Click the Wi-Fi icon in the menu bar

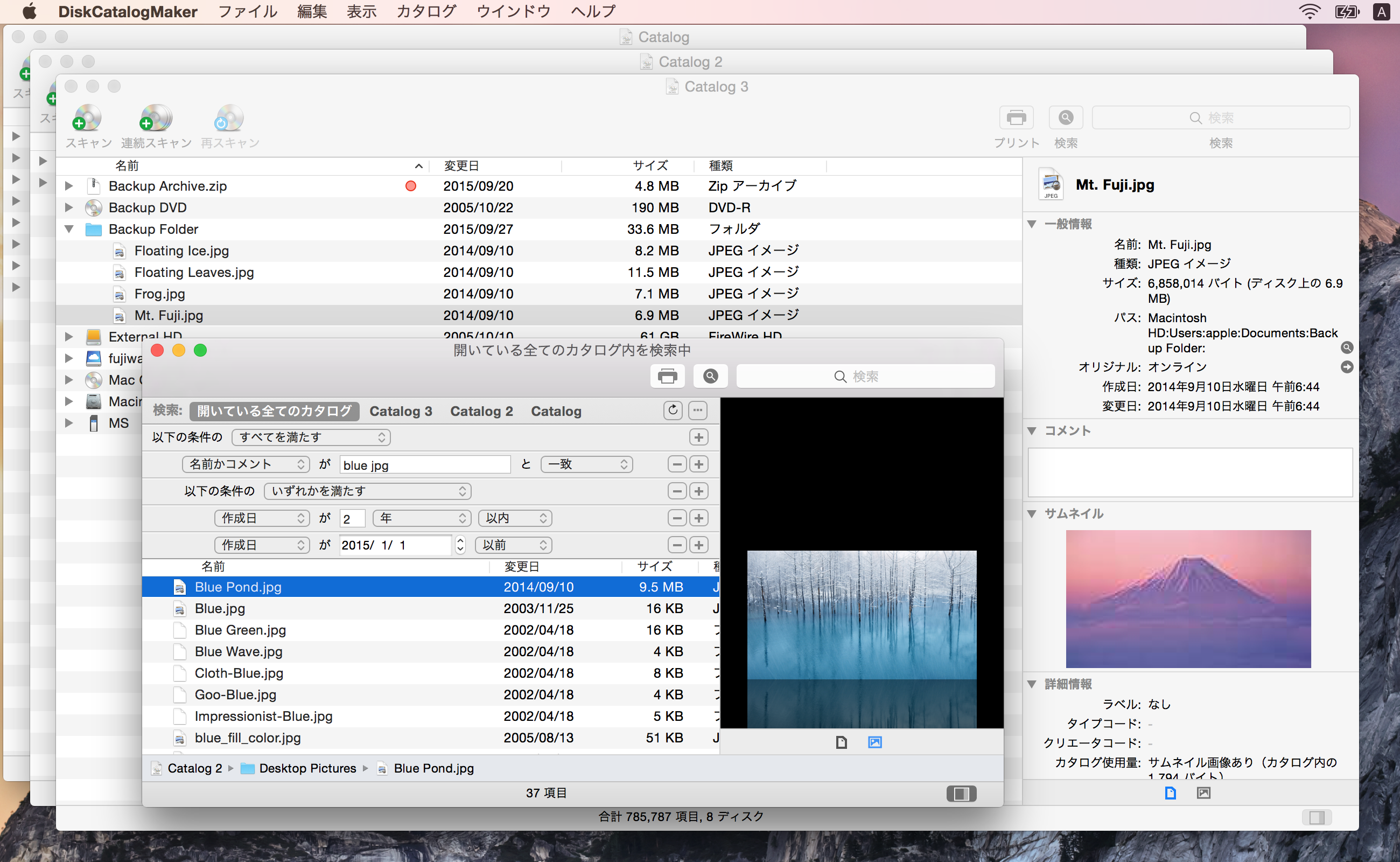1310,11
